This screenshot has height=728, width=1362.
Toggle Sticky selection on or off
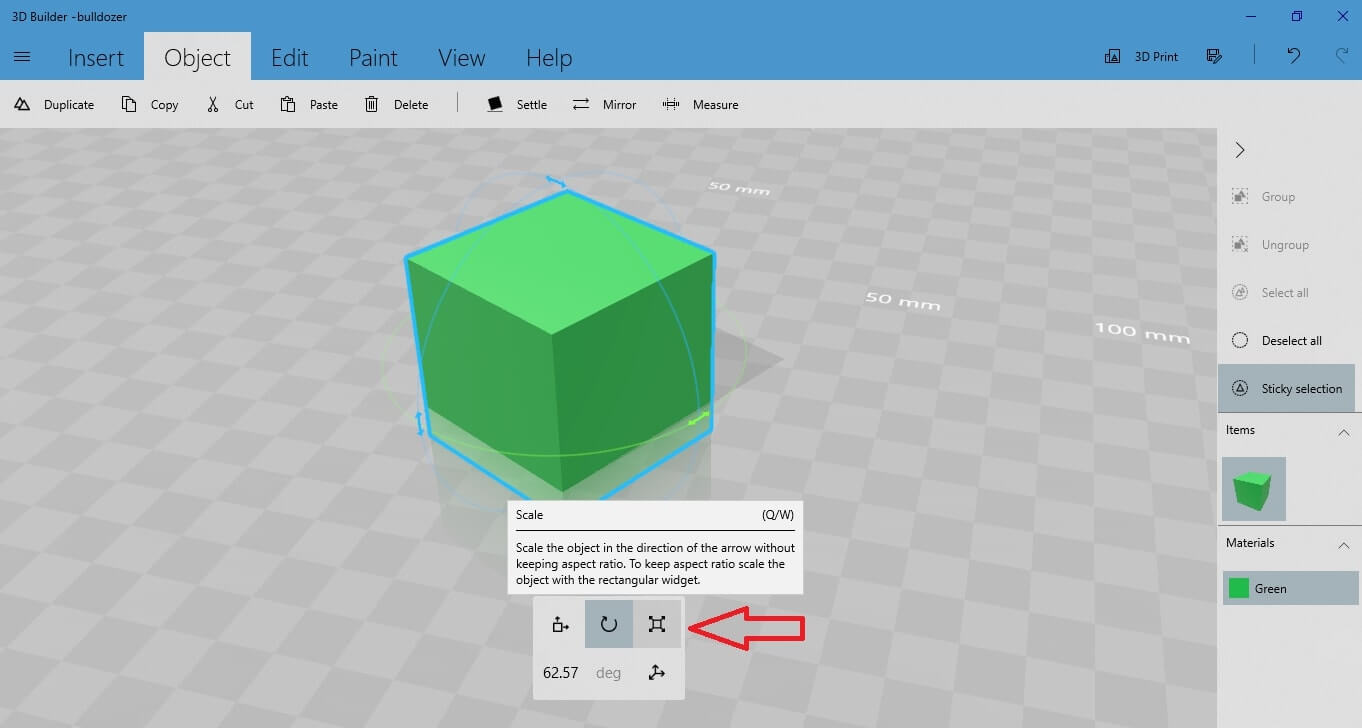pos(1286,389)
